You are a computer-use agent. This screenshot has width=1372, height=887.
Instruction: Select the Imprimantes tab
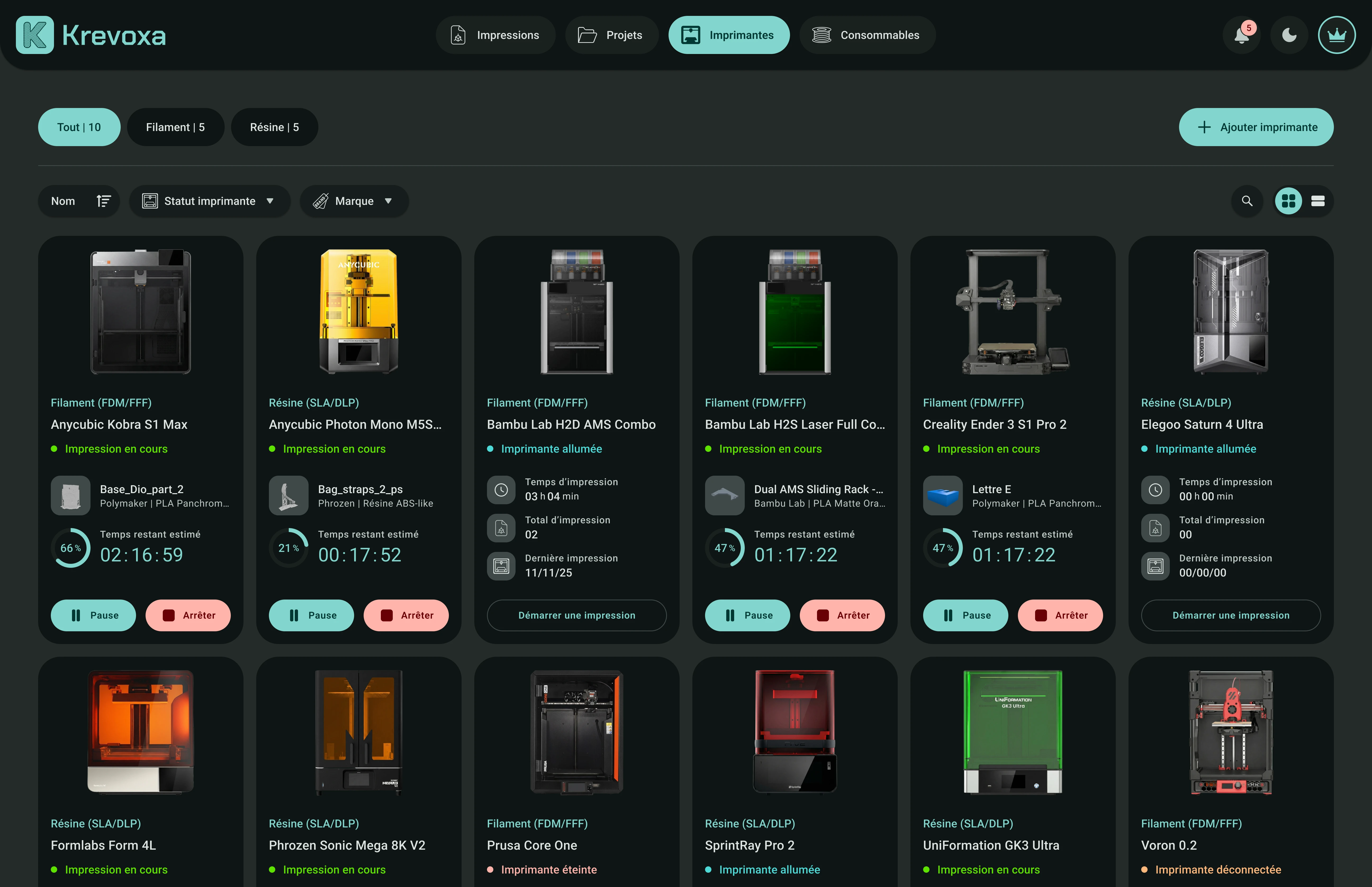[x=728, y=35]
